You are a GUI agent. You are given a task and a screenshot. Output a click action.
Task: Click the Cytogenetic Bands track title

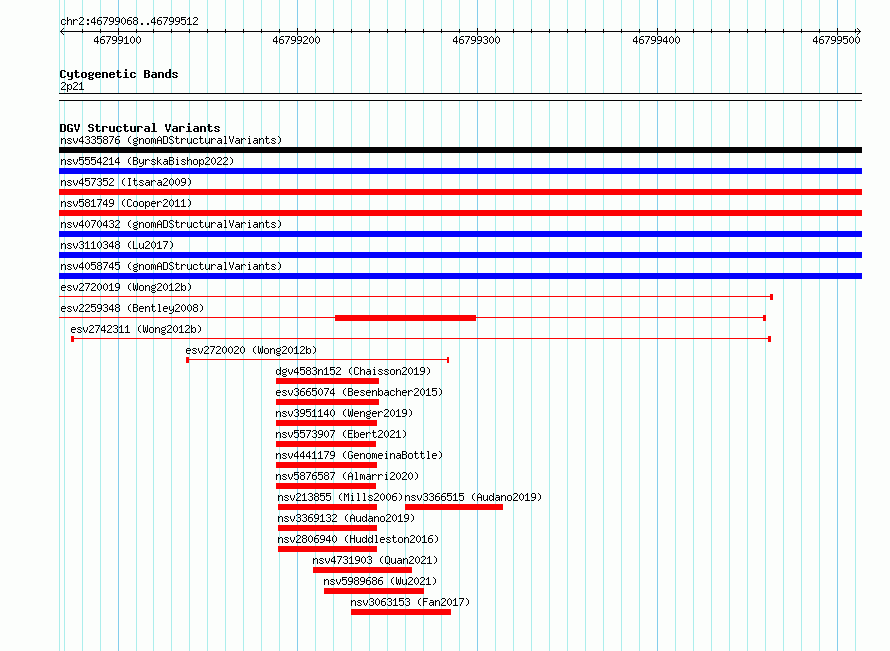pos(119,74)
